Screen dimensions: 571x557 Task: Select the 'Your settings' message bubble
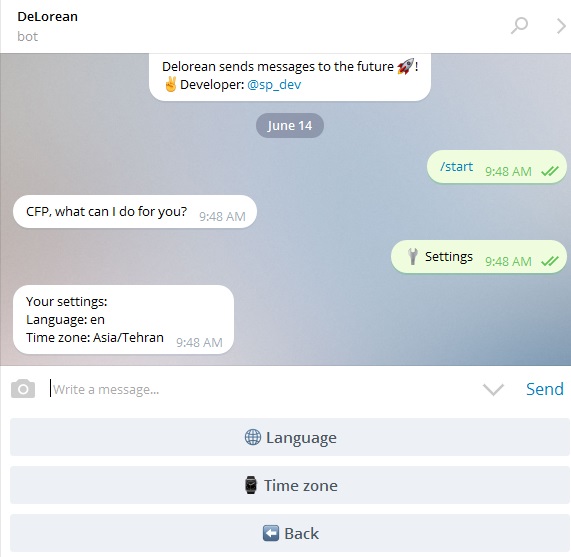coord(123,319)
